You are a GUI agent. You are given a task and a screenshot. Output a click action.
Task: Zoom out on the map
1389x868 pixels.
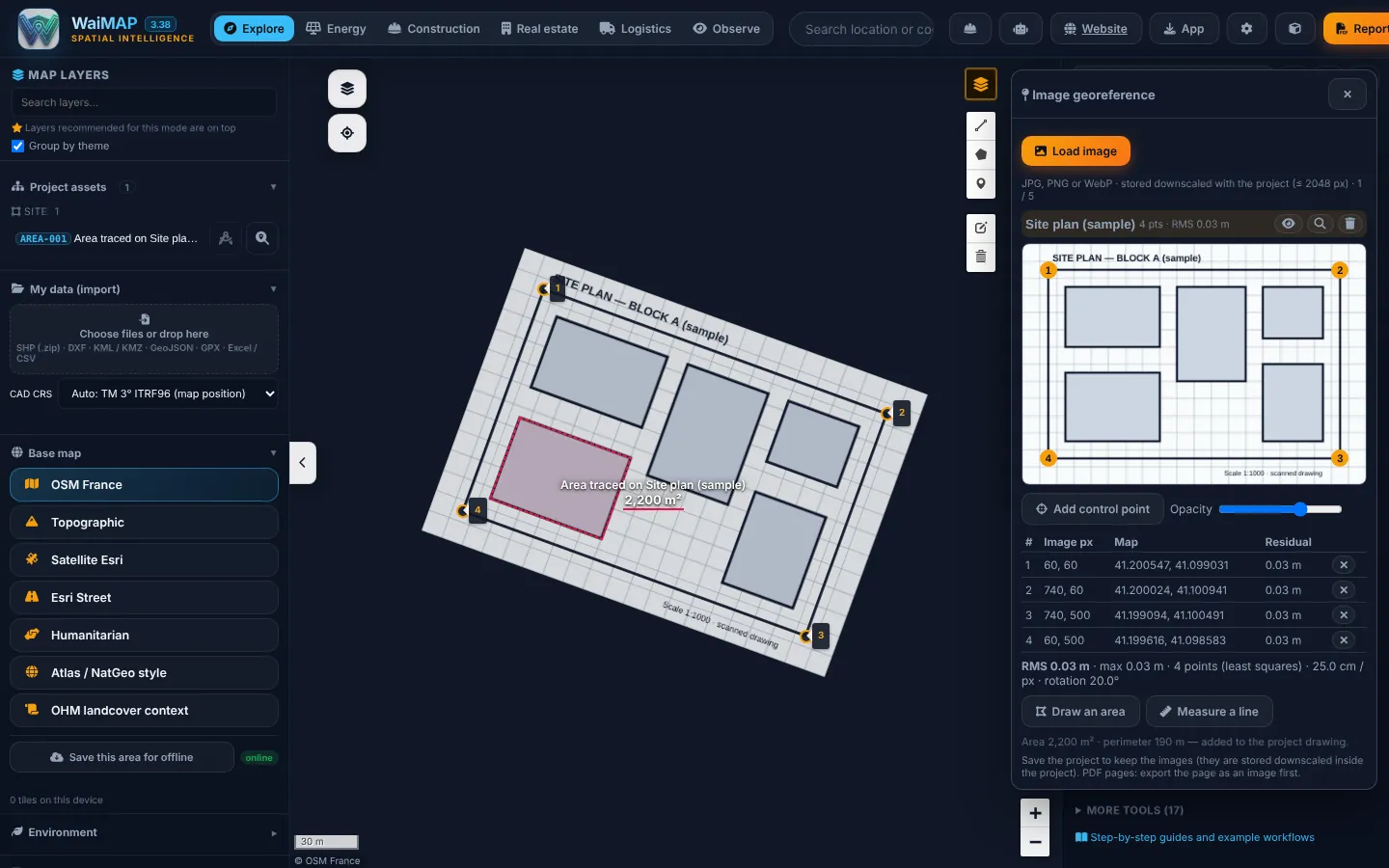tap(1035, 842)
